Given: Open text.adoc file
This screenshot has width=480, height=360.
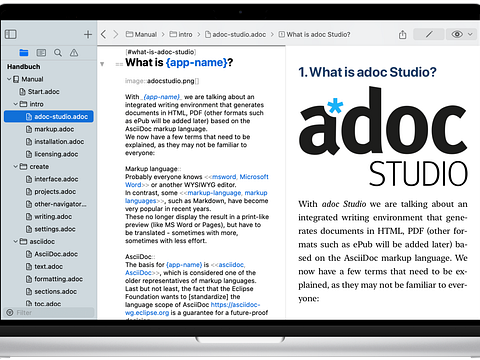Looking at the screenshot, I should 44,267.
